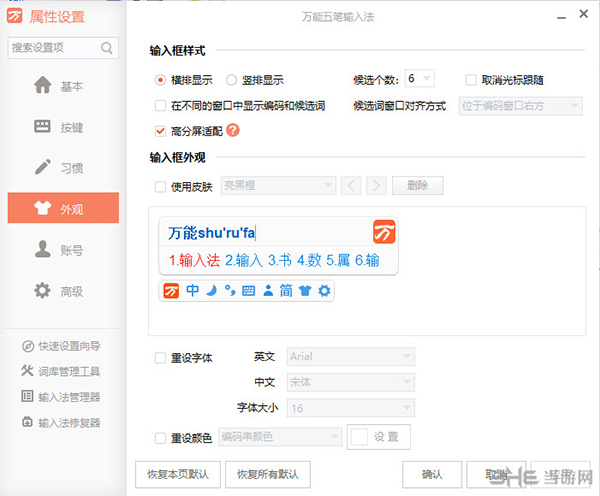Screen dimensions: 600x496
Task: Enable 重设颜色 checkbox
Action: [x=160, y=438]
